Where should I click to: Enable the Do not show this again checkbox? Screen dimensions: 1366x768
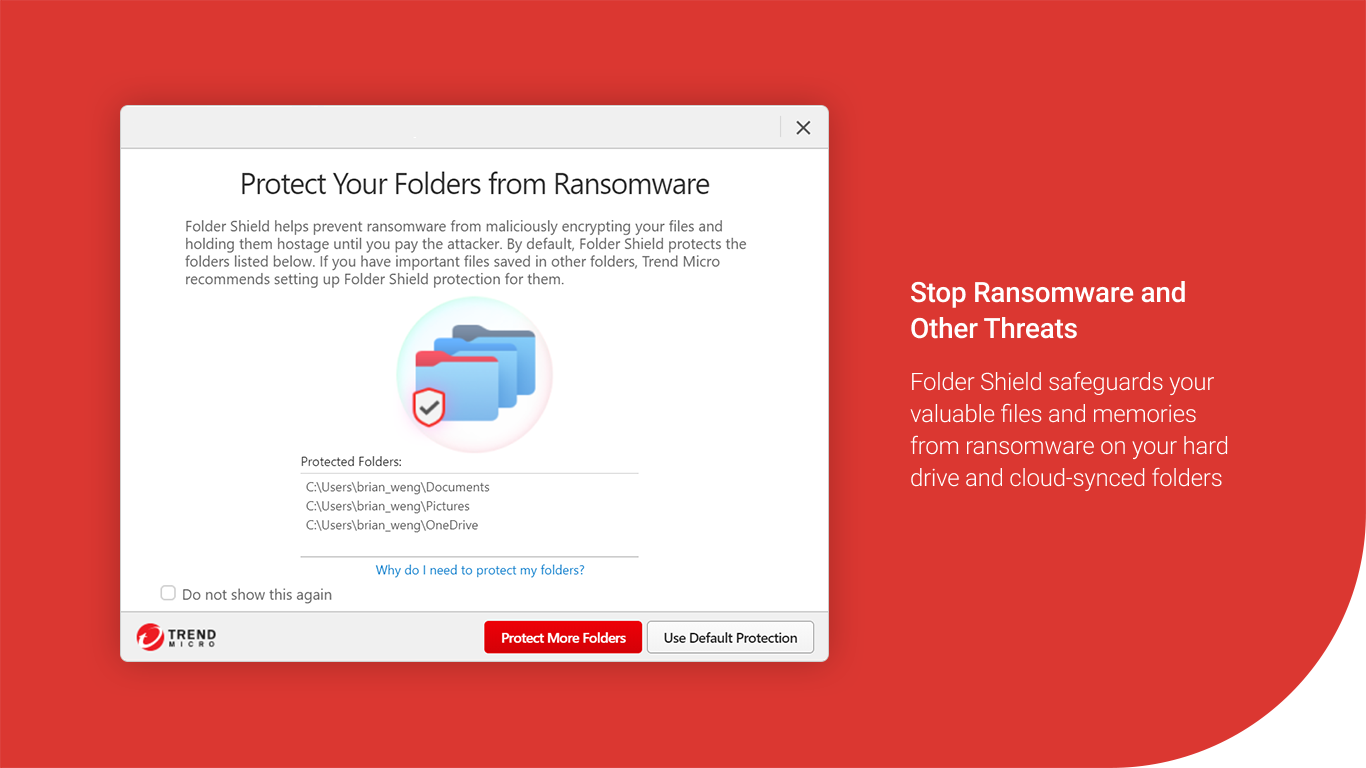pos(168,593)
